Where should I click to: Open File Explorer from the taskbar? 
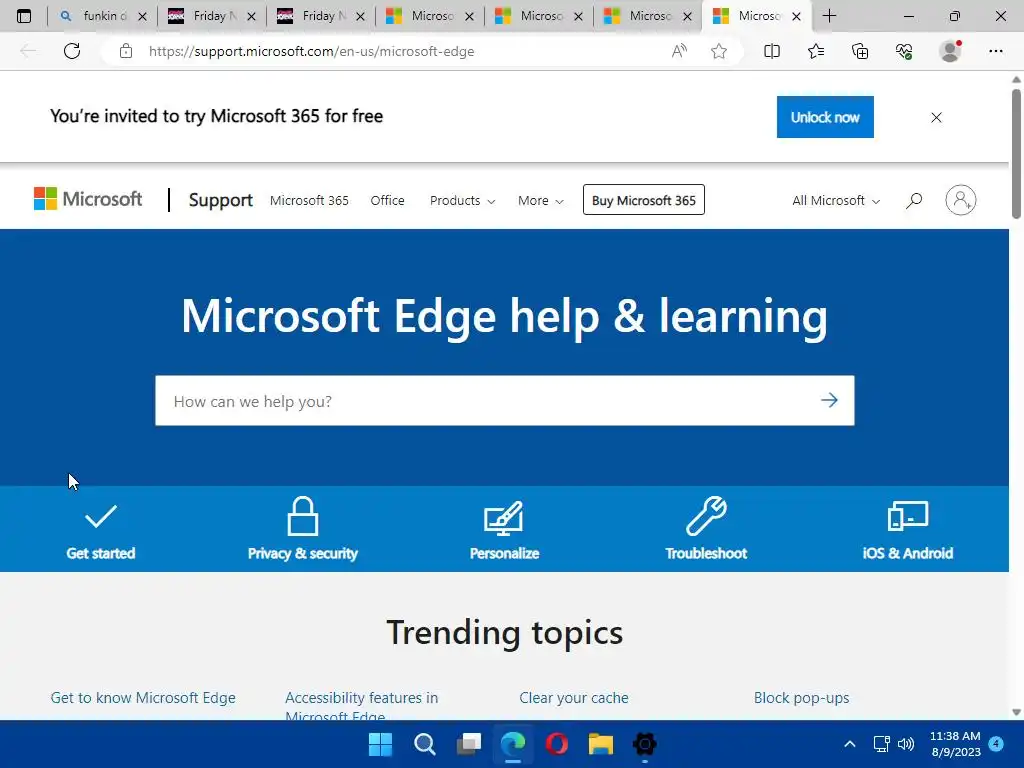coord(600,744)
